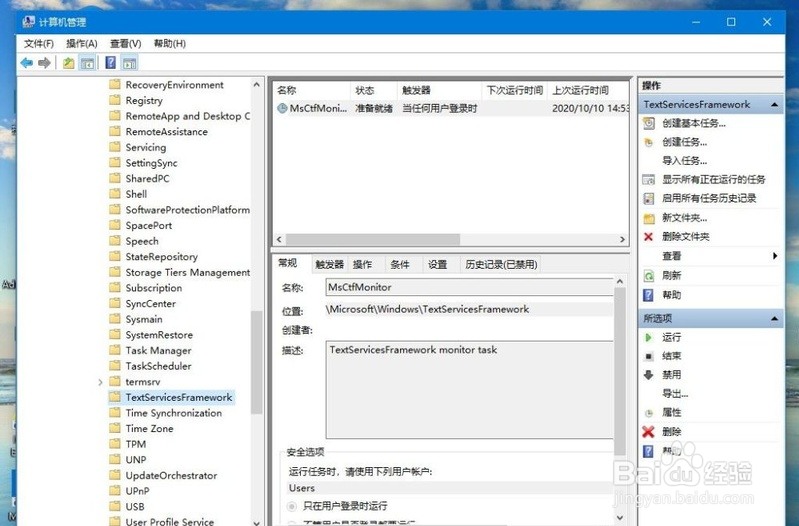Open the 查看 submenu arrow
This screenshot has width=799, height=526.
(775, 256)
